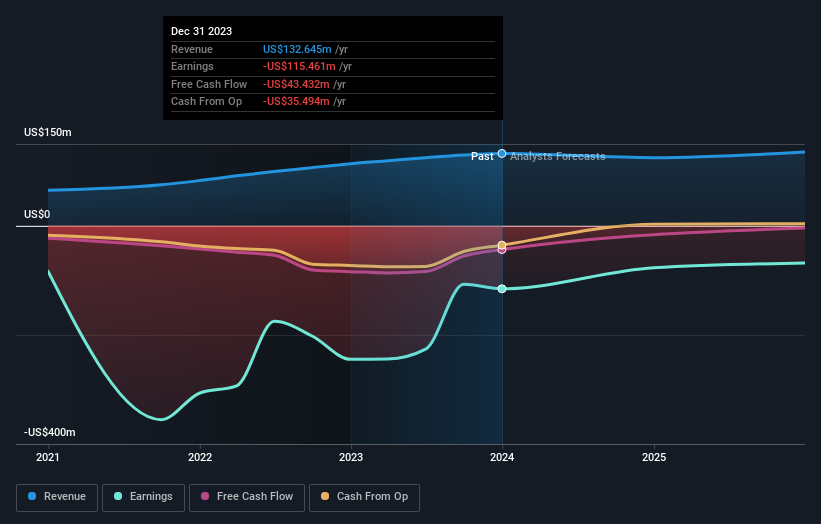Click the Revenue row label in tooltip
The width and height of the screenshot is (821, 524).
point(192,49)
